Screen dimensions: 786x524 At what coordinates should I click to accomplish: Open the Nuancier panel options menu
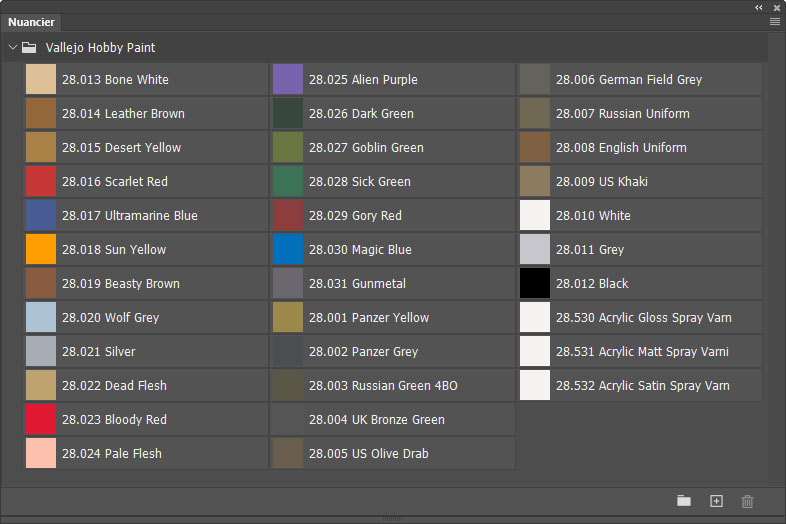coord(775,21)
